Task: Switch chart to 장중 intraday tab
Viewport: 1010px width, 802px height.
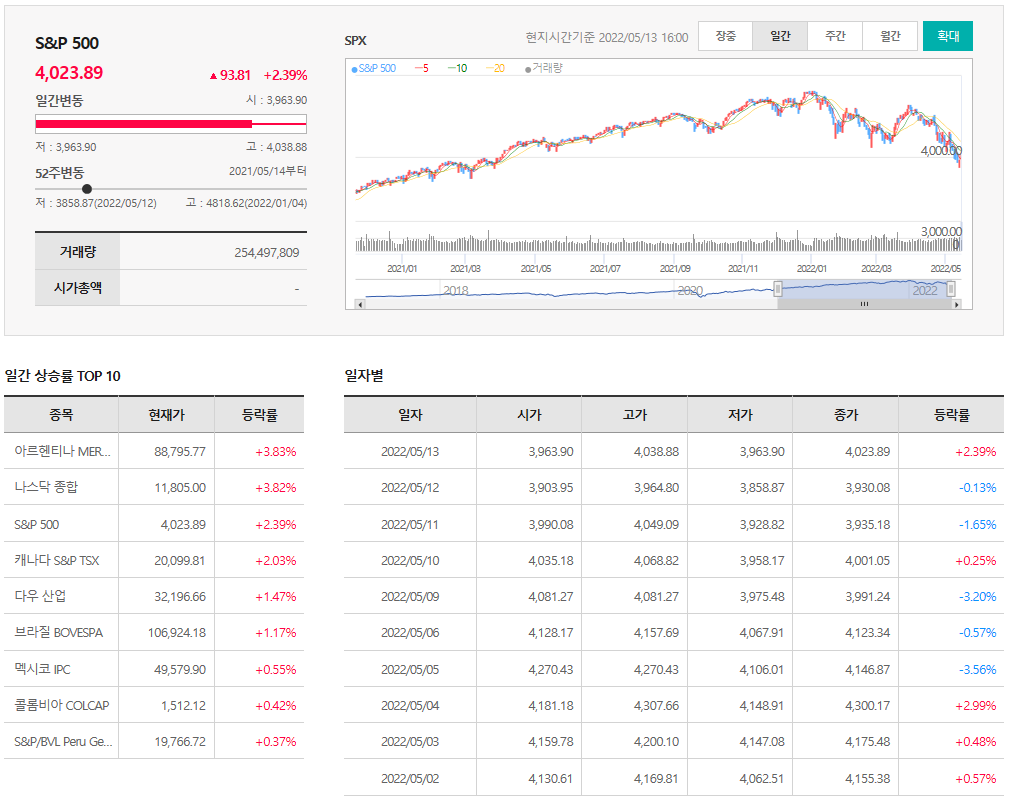Action: [725, 36]
